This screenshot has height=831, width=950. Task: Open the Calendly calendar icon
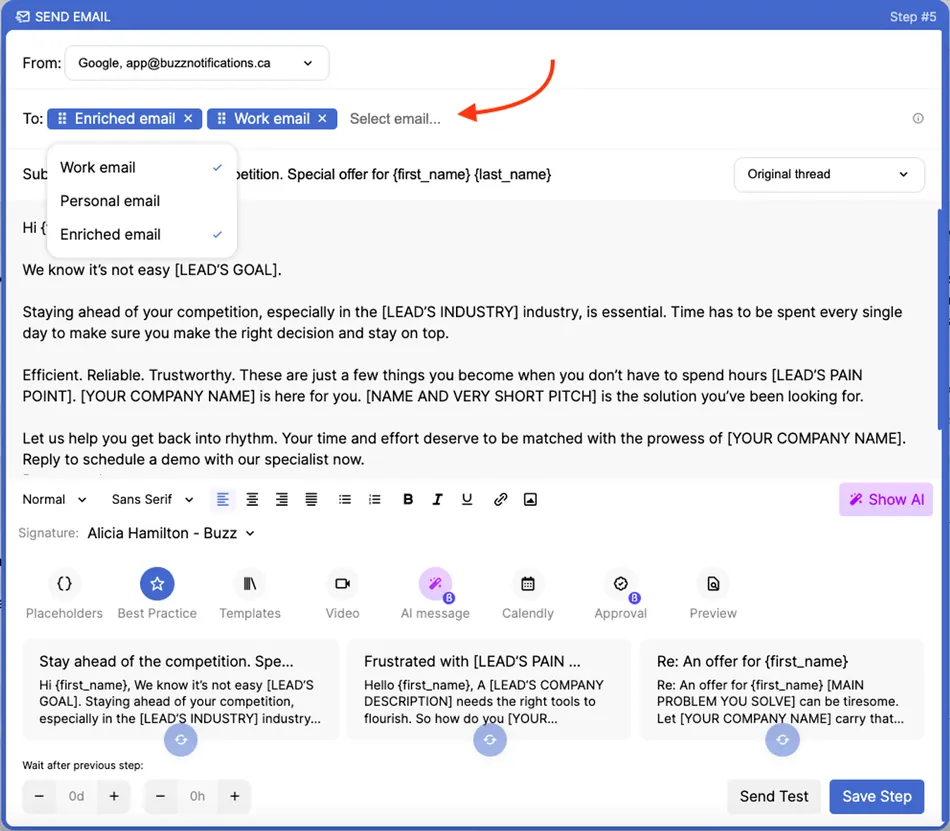(528, 583)
